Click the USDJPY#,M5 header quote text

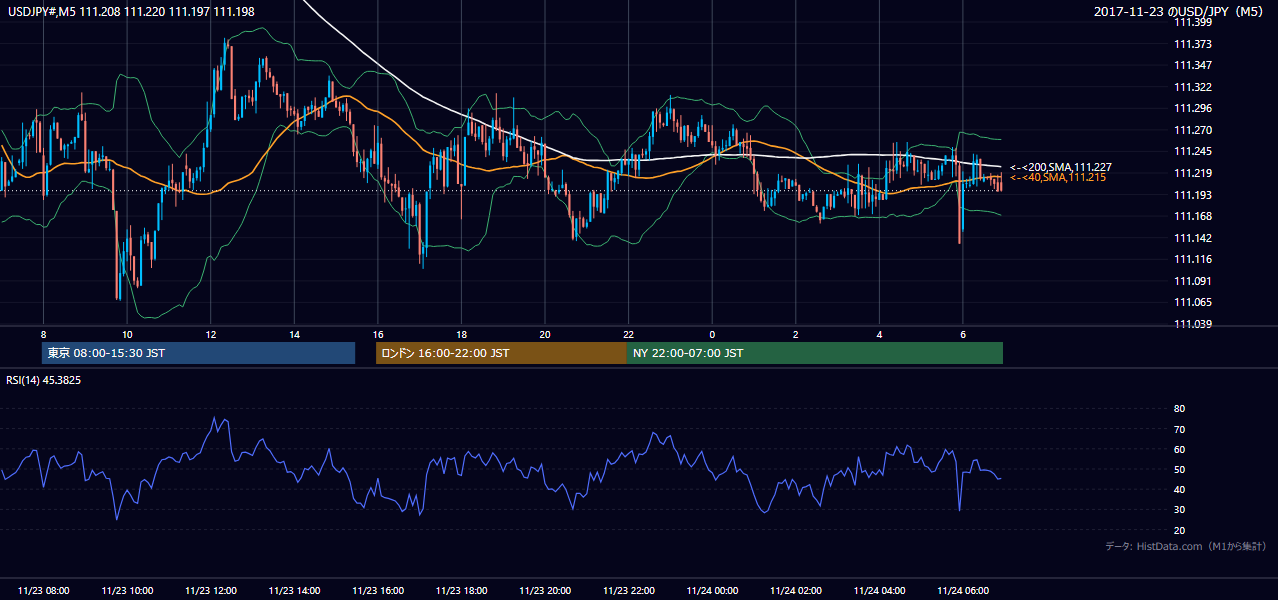click(130, 12)
